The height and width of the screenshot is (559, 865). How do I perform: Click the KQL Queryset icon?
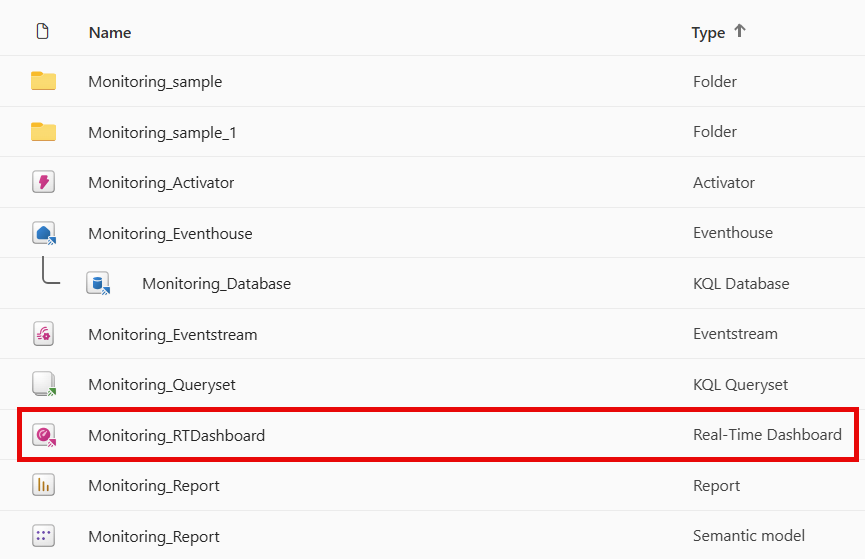tap(43, 384)
